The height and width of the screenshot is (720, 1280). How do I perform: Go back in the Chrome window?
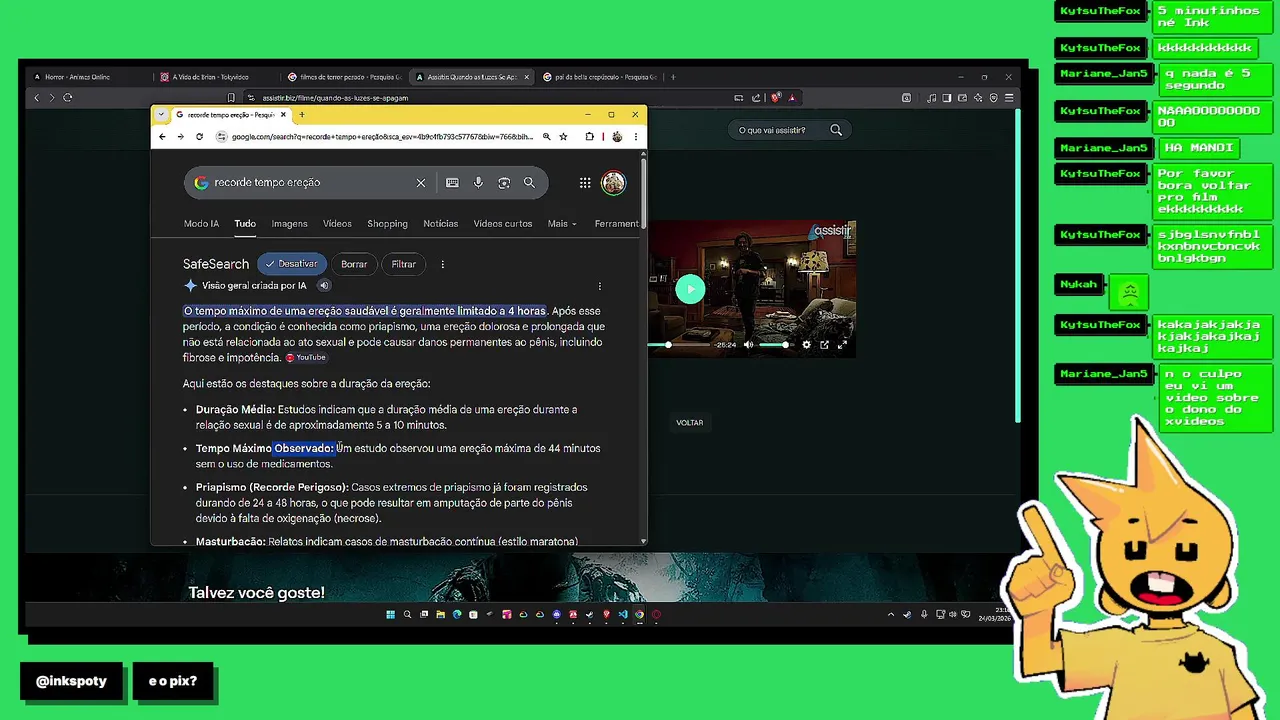(x=162, y=137)
